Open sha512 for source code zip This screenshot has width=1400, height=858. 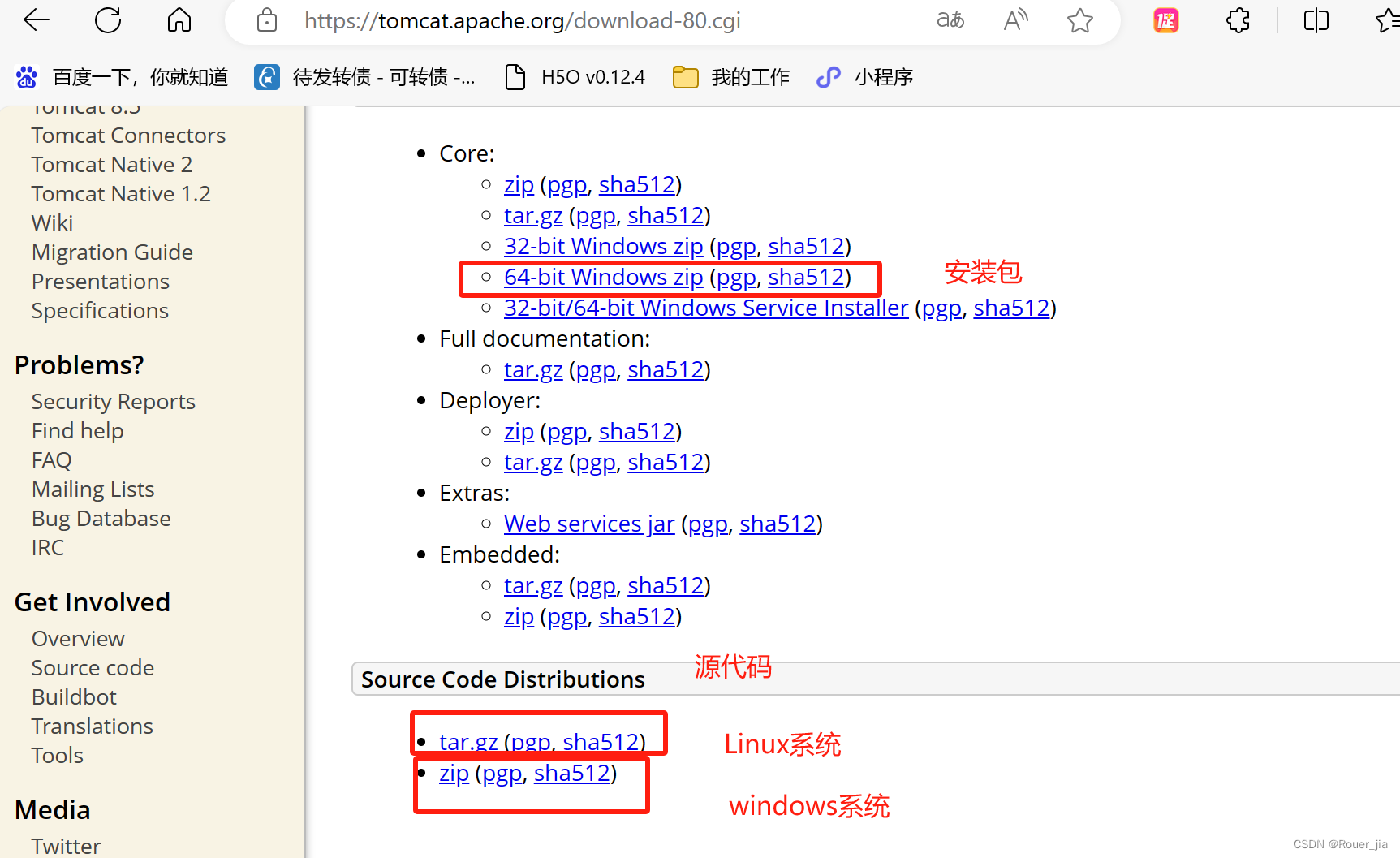click(x=571, y=773)
